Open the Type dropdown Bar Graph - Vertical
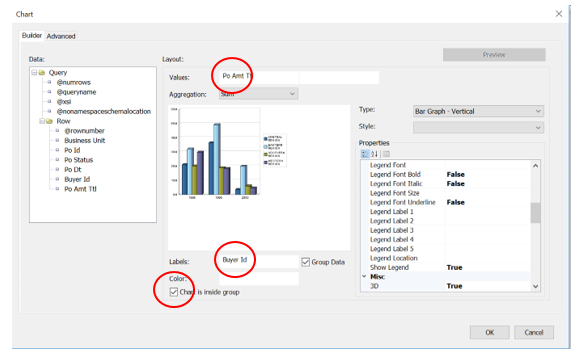Image resolution: width=583 pixels, height=362 pixels. point(479,111)
